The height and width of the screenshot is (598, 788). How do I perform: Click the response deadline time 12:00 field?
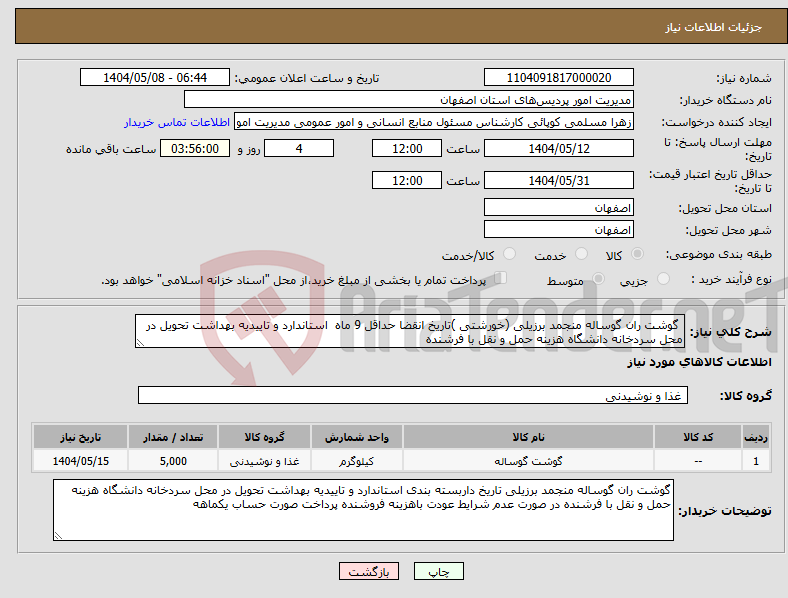tap(407, 148)
